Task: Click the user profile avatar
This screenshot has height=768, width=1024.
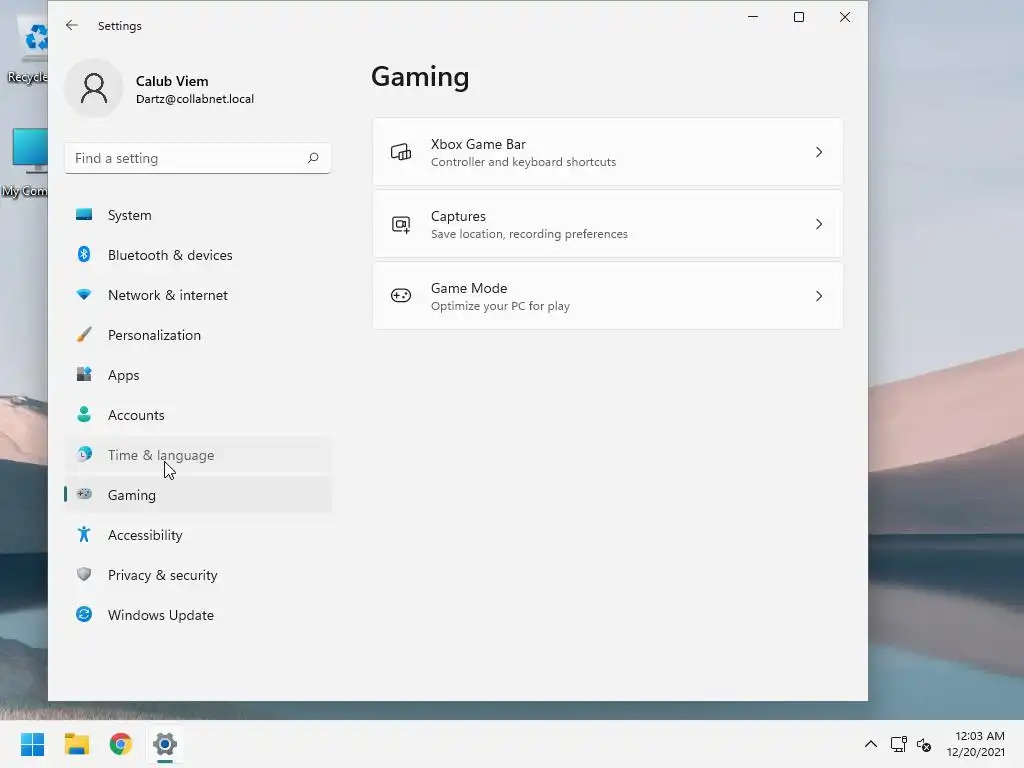Action: [x=93, y=88]
